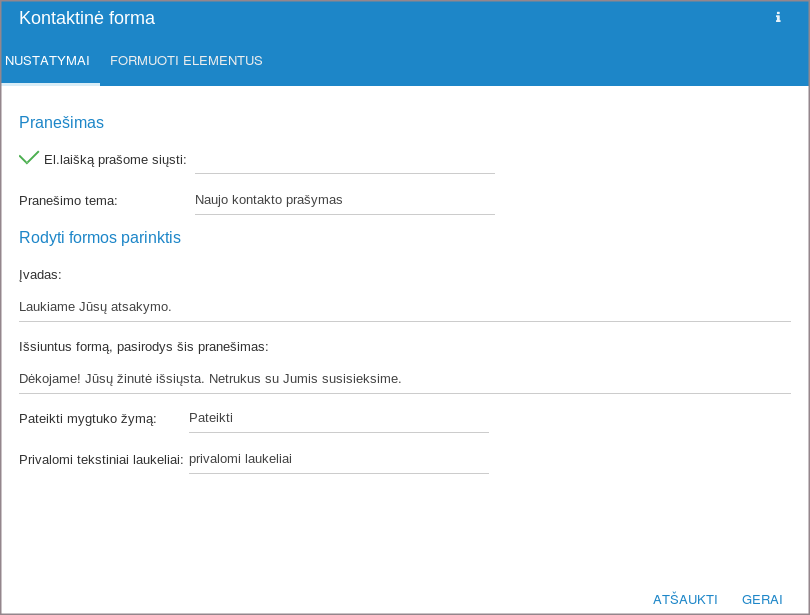Click the 'Pranešimas' section heading
810x615 pixels.
[x=61, y=123]
